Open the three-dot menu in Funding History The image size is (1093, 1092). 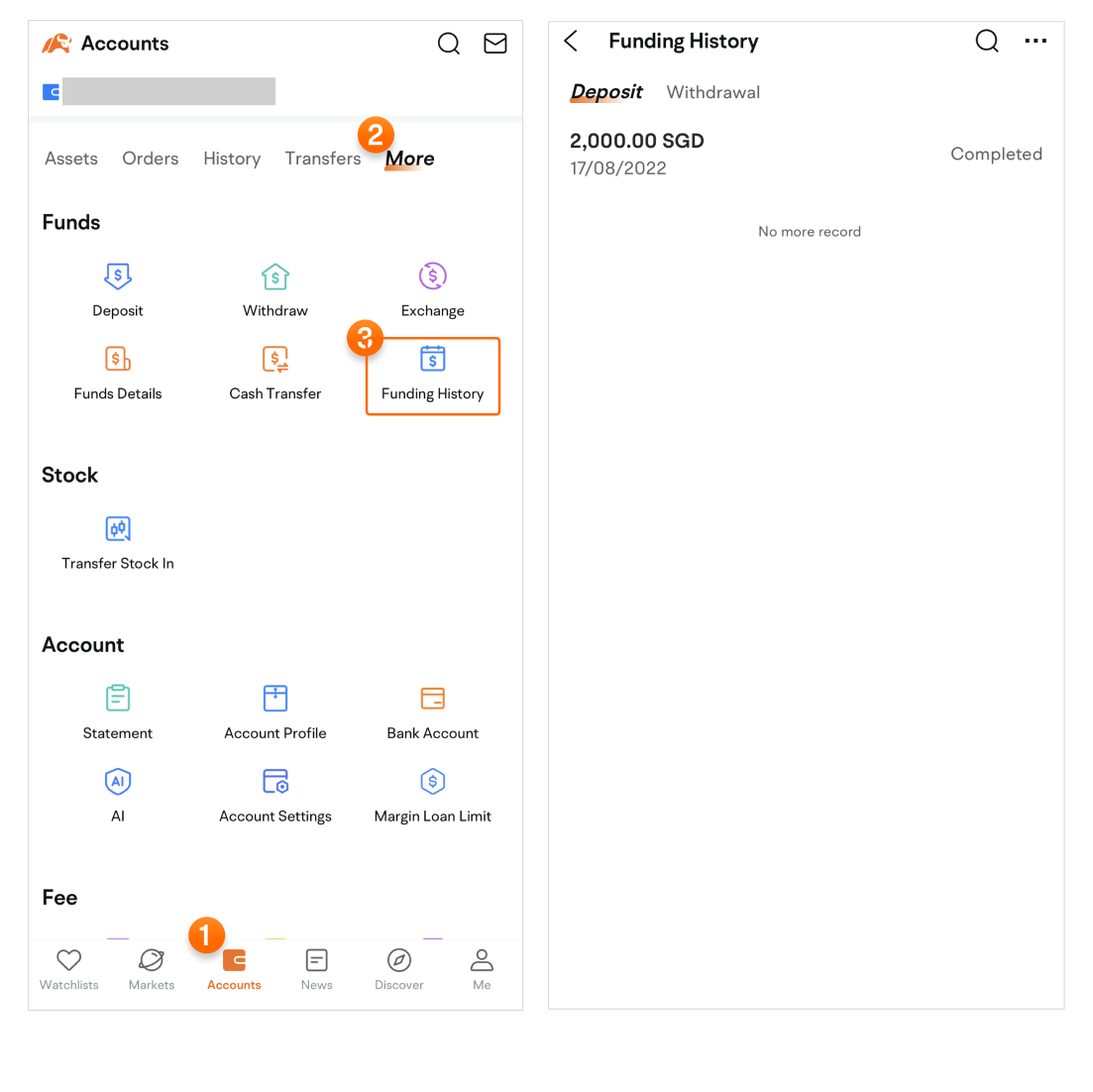(x=1036, y=42)
